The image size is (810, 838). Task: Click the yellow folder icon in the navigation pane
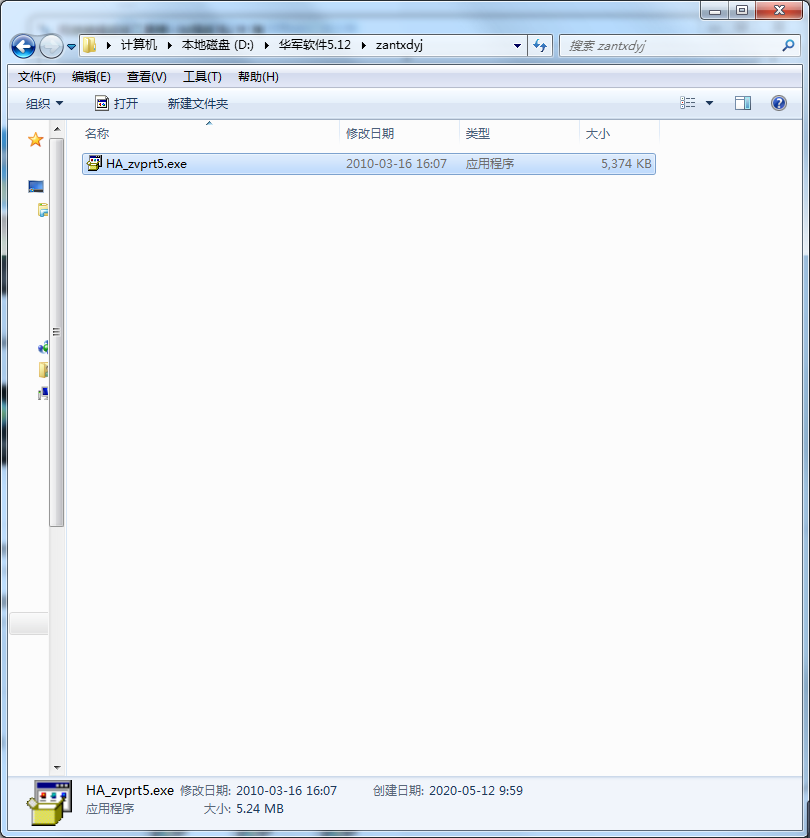point(43,370)
